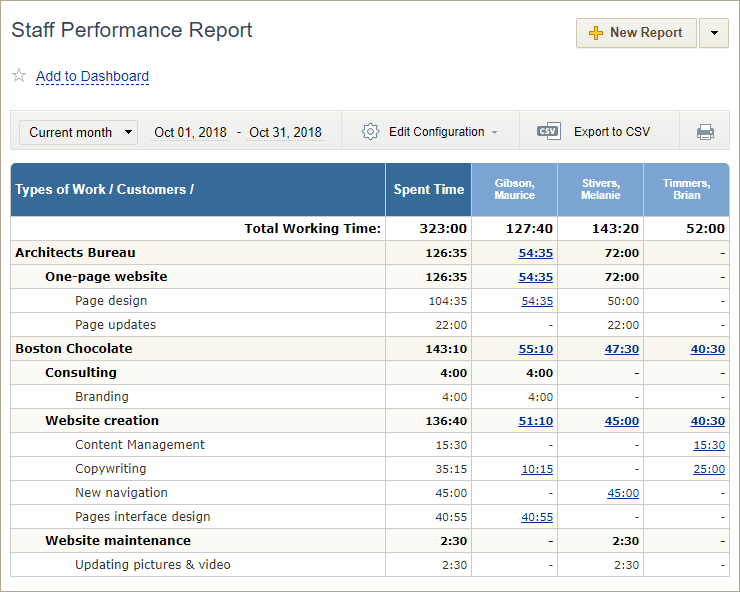Click the Gibson, Maurice column header
This screenshot has height=592, width=740.
point(514,189)
